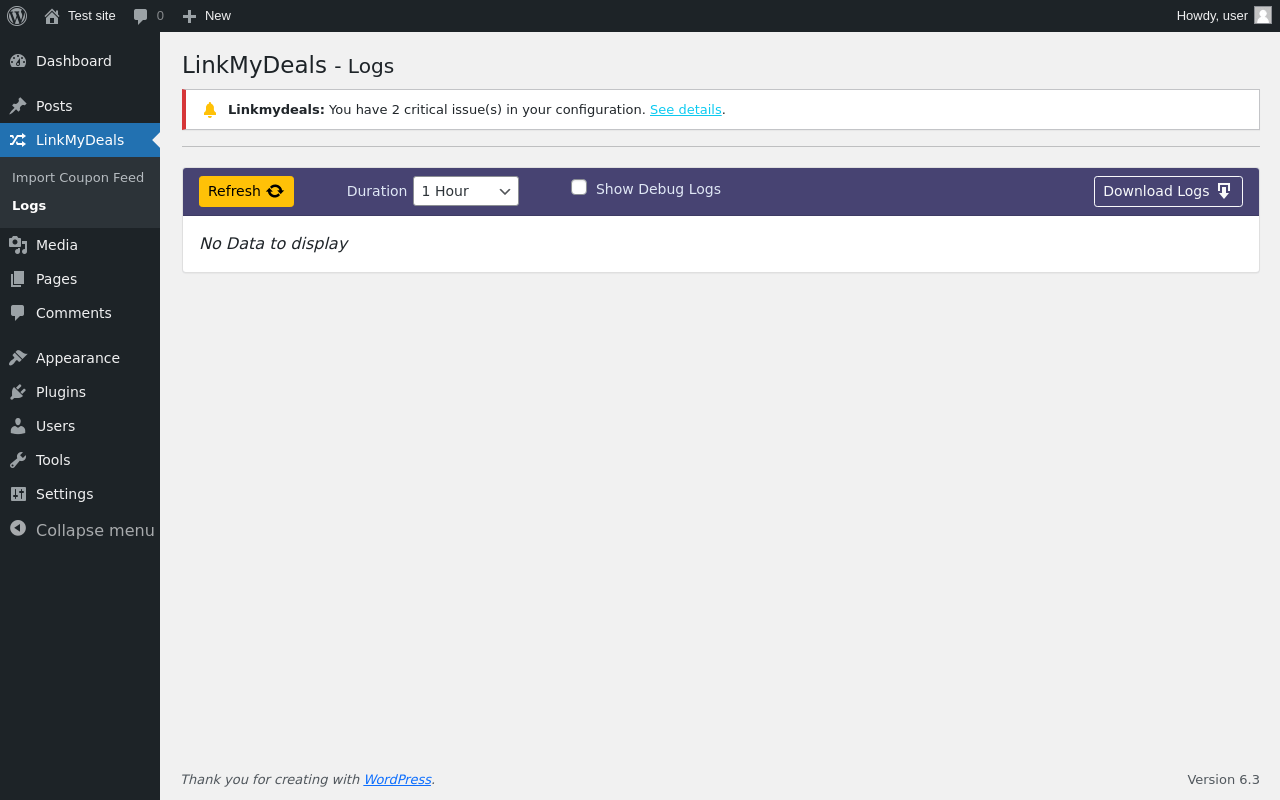The image size is (1280, 800).
Task: Open Import Coupon Feed submenu
Action: point(78,177)
